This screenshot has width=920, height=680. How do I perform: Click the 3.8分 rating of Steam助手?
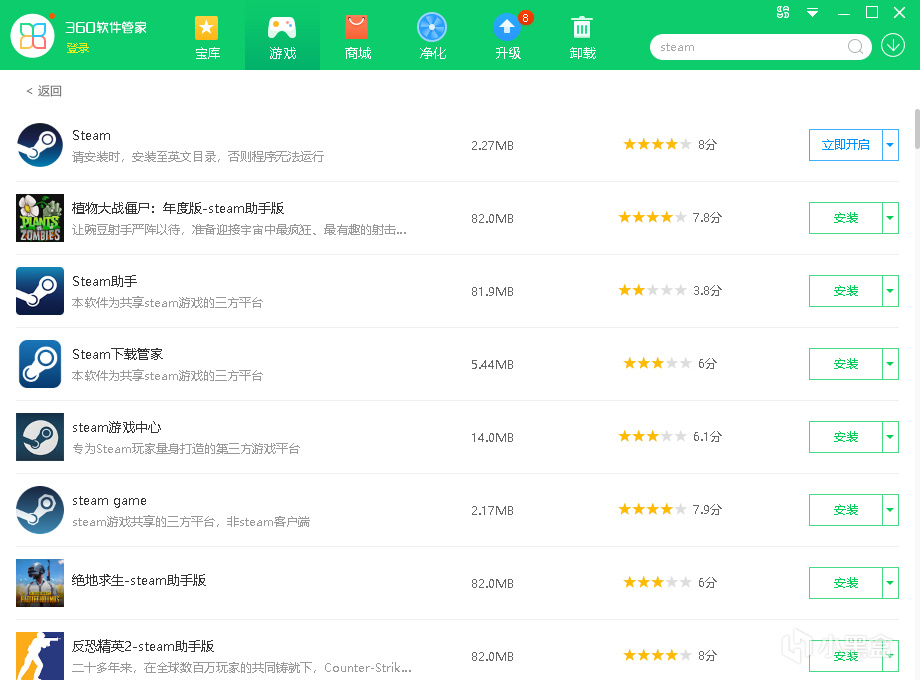click(x=670, y=290)
